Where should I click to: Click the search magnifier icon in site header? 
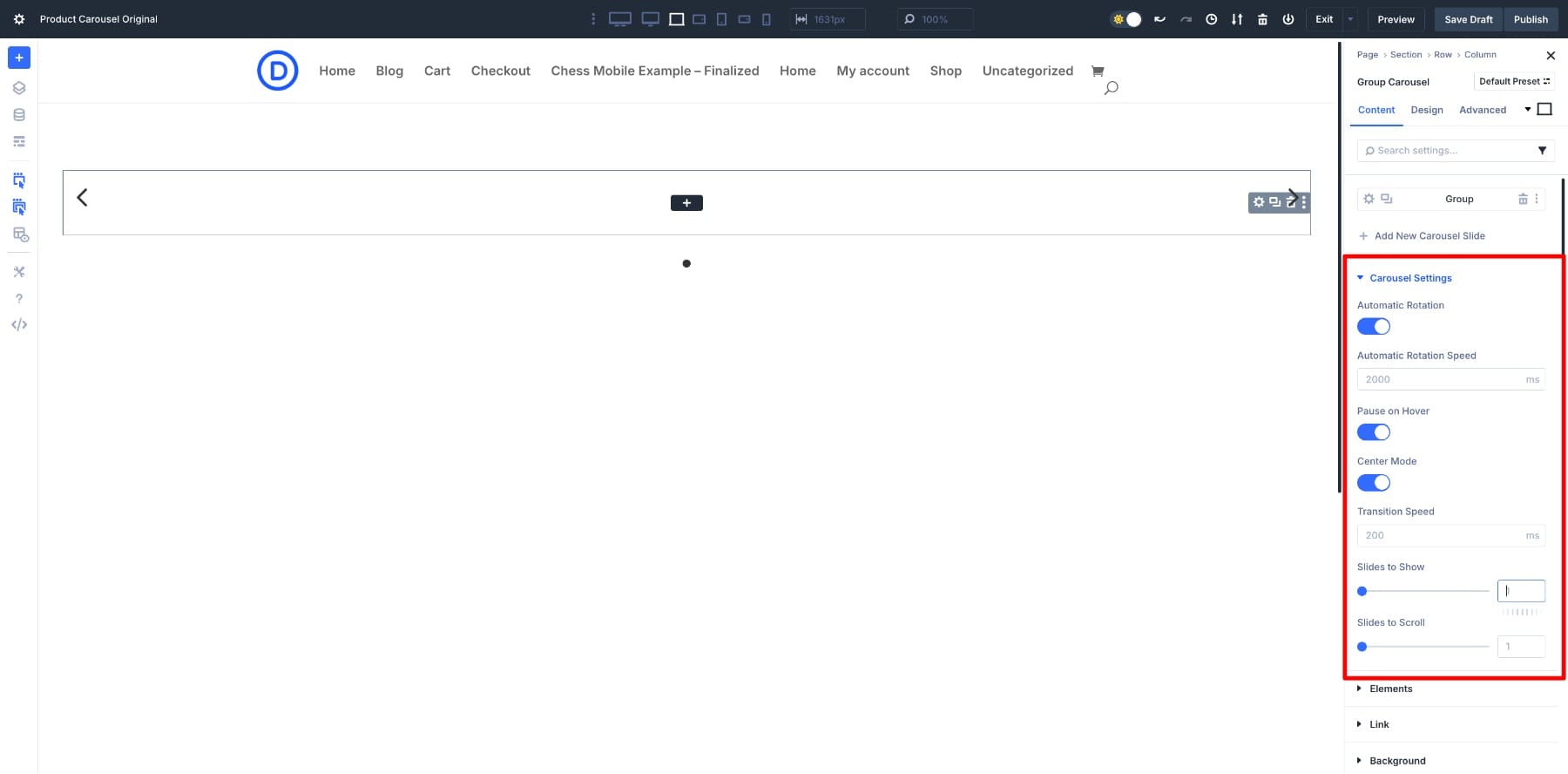click(x=1111, y=88)
